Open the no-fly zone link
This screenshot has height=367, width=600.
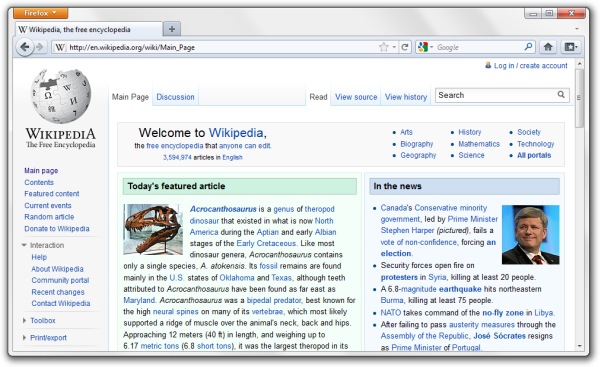click(503, 313)
